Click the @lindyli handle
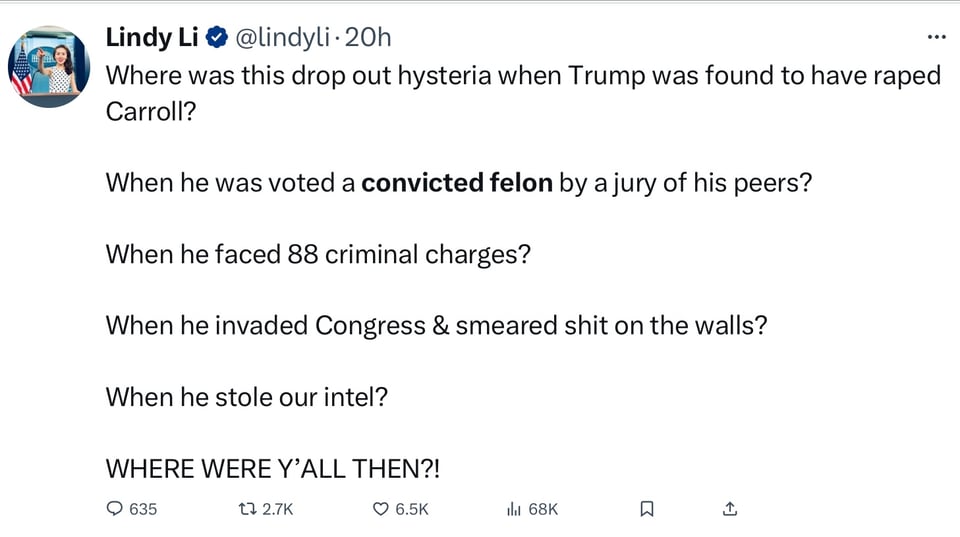The image size is (960, 537). [x=283, y=37]
